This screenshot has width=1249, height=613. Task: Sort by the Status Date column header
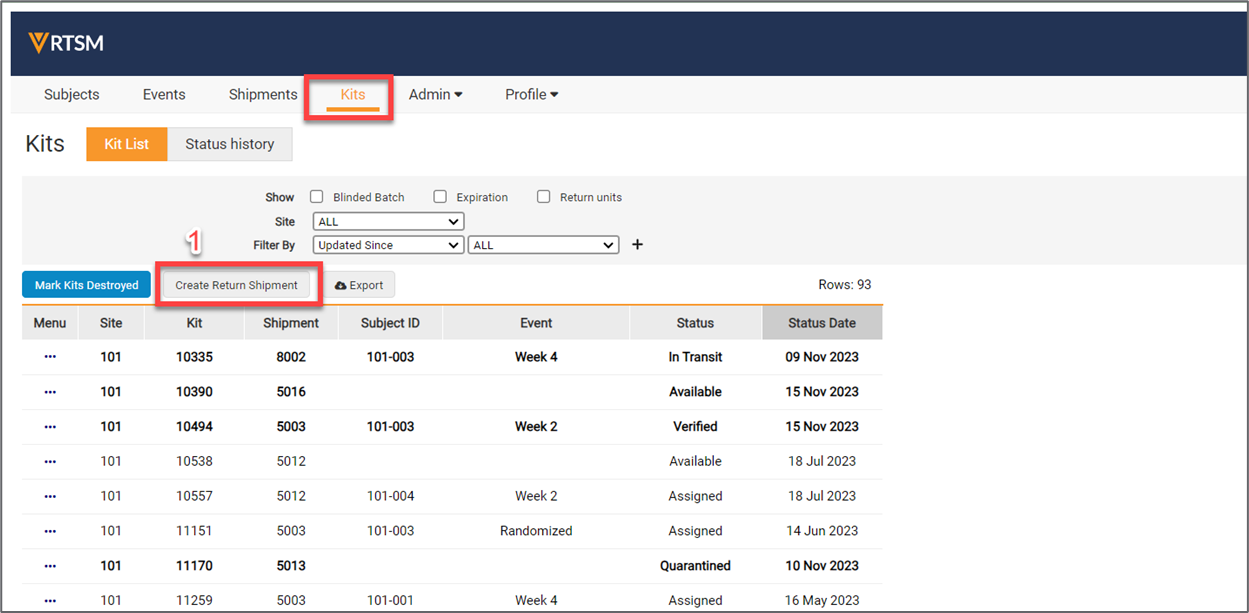(821, 323)
